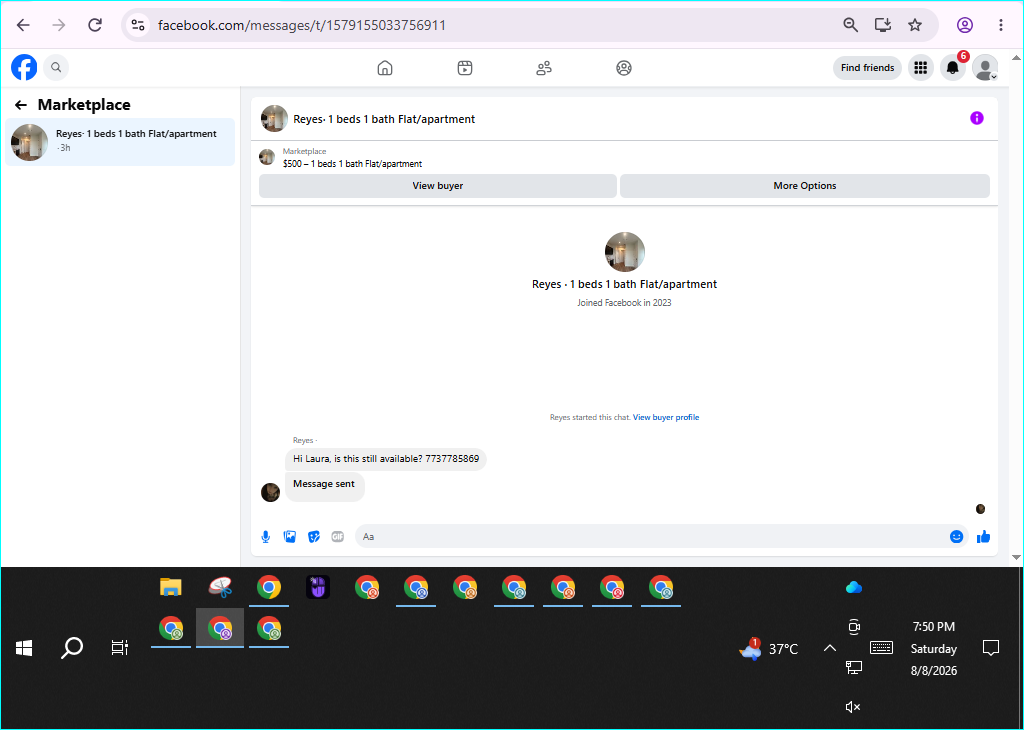Open the Friends icon in top nav
Image resolution: width=1024 pixels, height=730 pixels.
tap(544, 68)
